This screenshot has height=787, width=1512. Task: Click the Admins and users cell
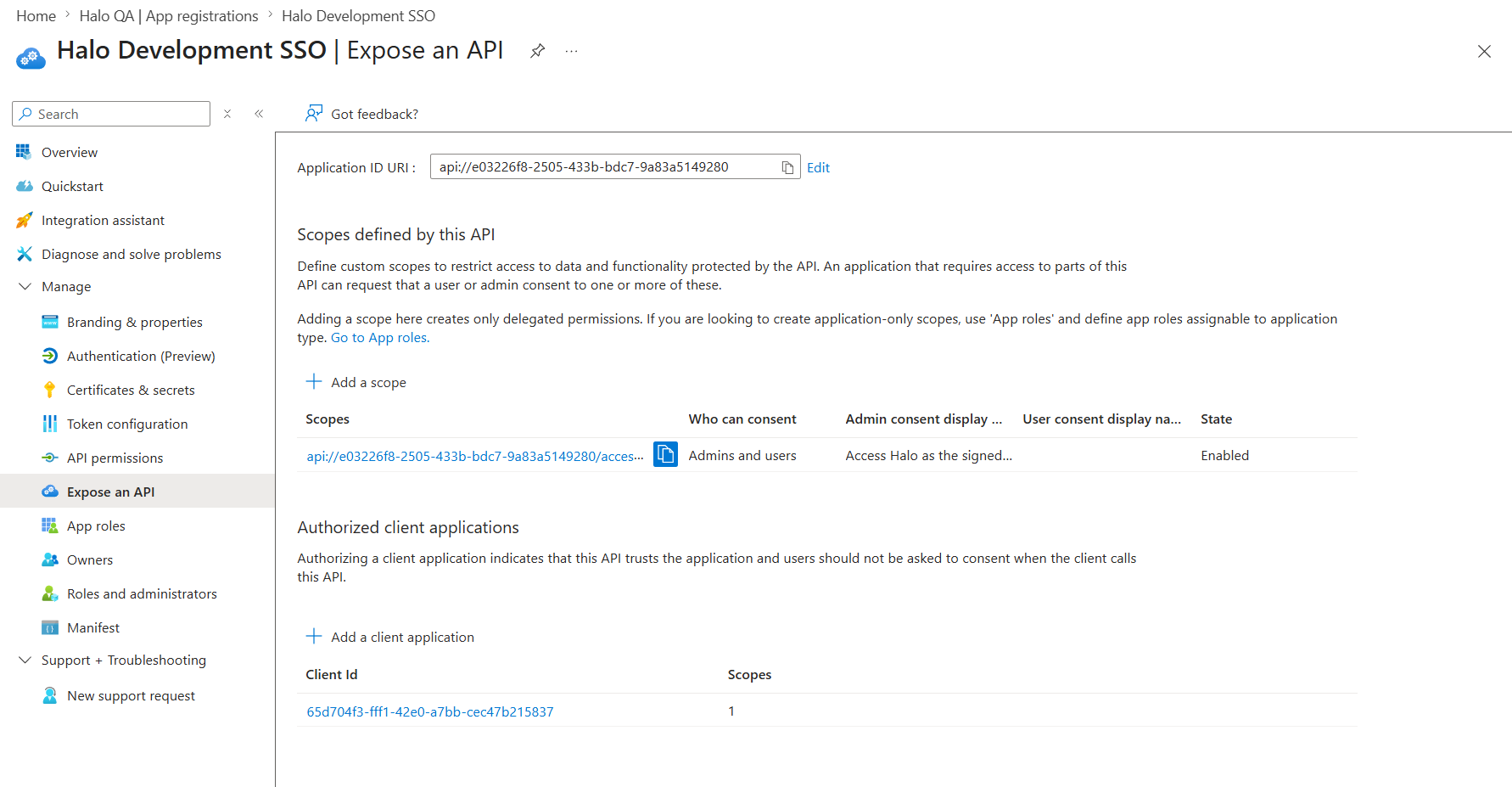click(x=742, y=455)
